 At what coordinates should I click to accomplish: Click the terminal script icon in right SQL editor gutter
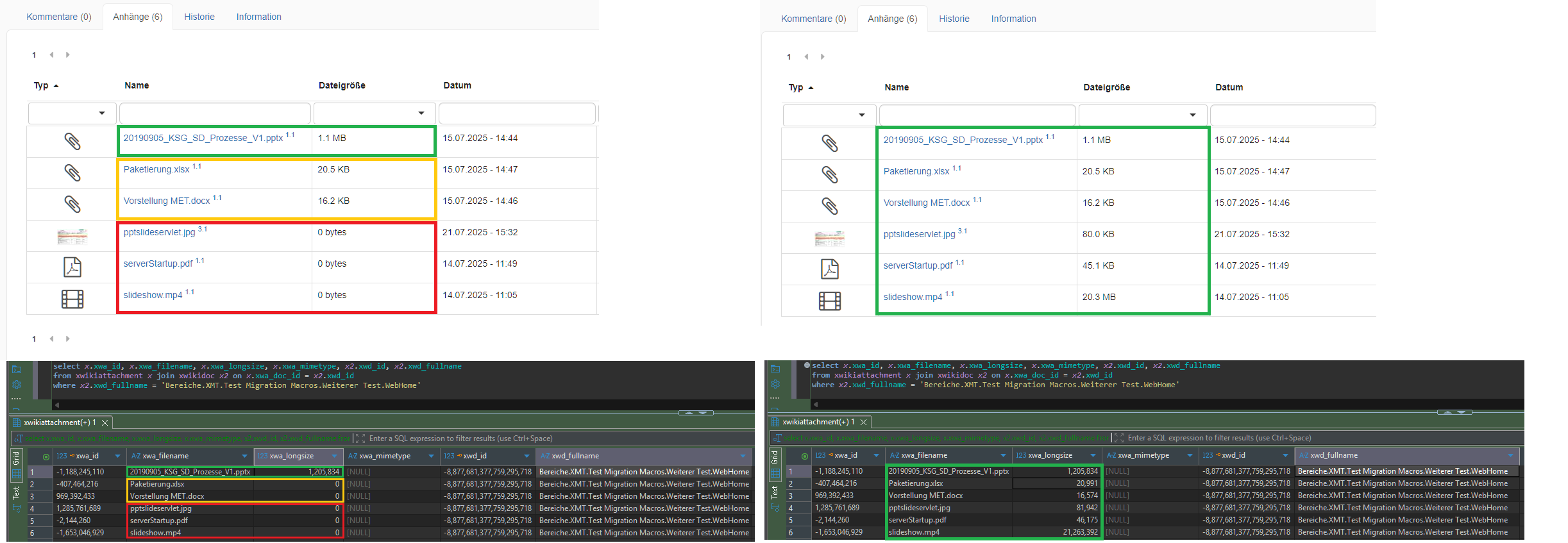point(775,369)
